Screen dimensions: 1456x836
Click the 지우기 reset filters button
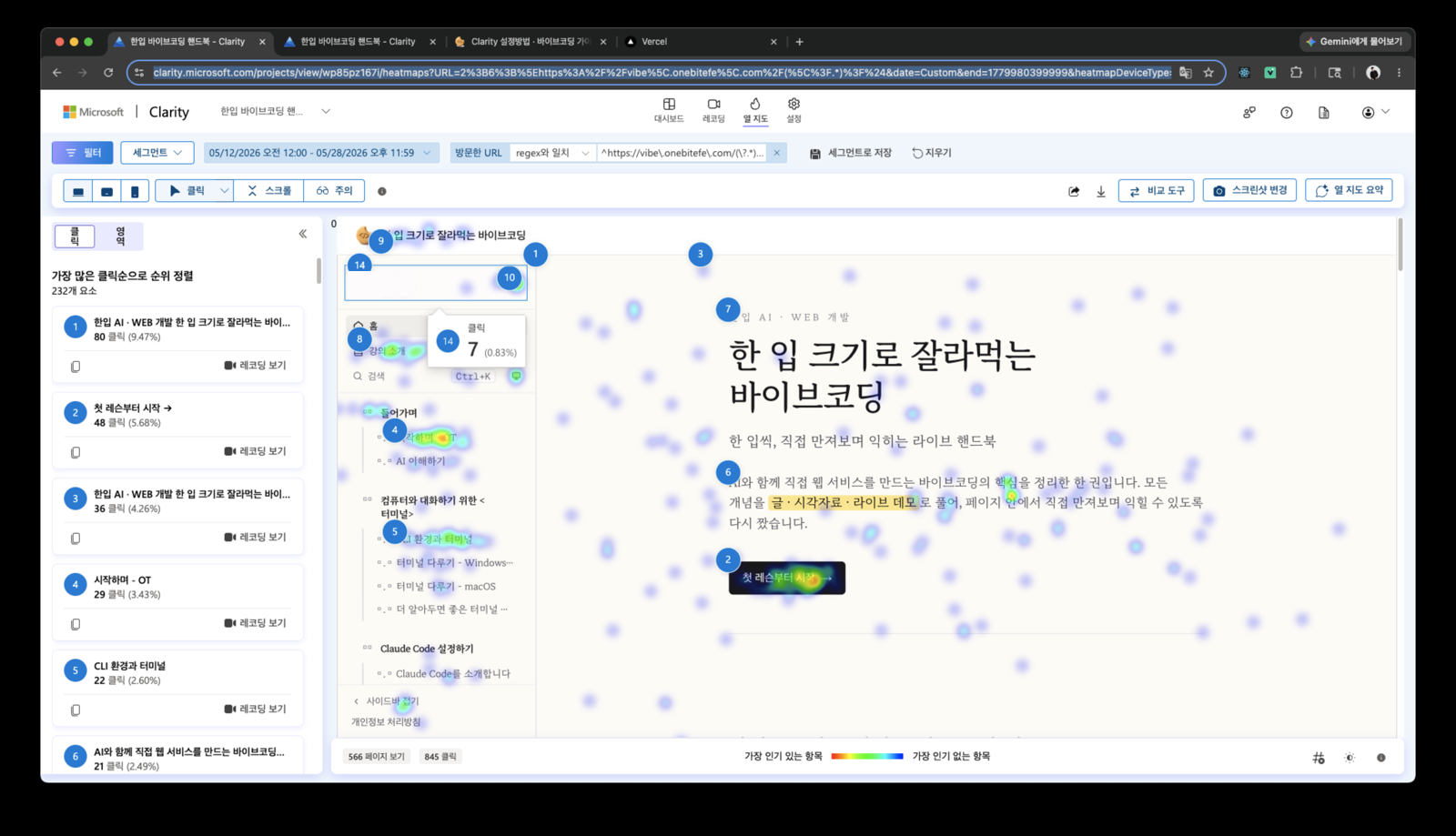931,153
